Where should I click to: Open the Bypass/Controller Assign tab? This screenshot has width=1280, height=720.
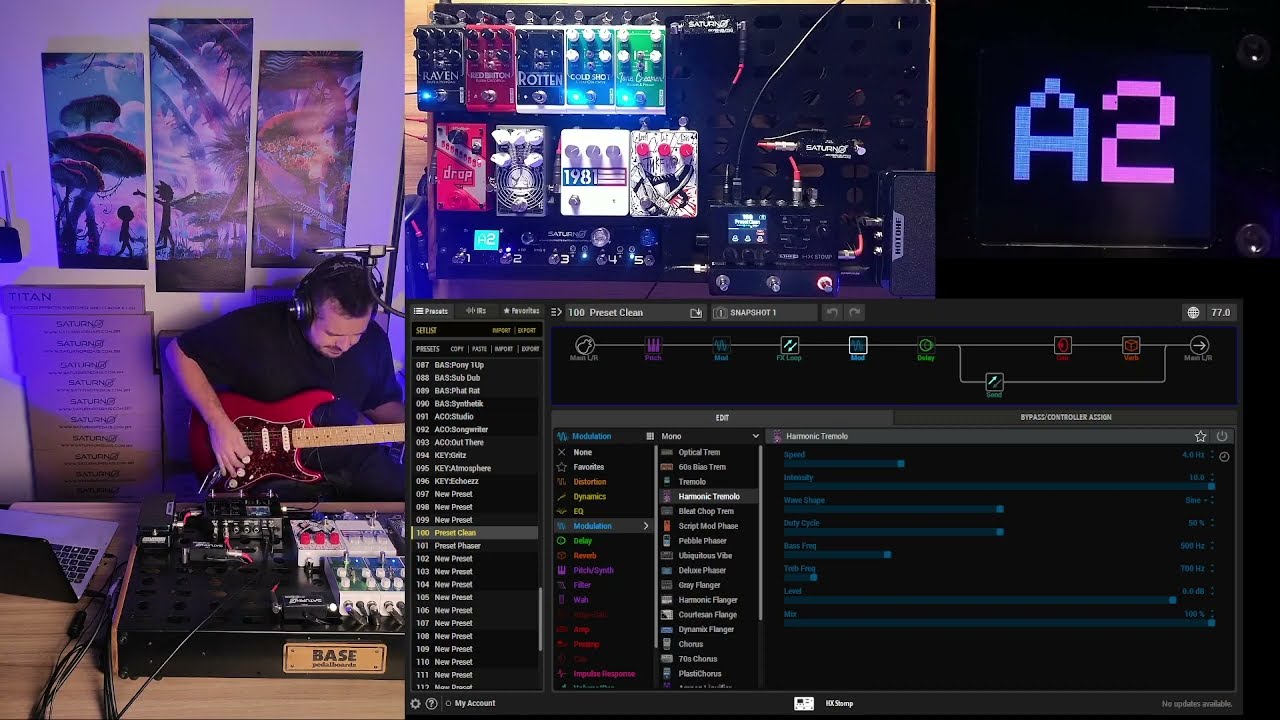(1065, 417)
